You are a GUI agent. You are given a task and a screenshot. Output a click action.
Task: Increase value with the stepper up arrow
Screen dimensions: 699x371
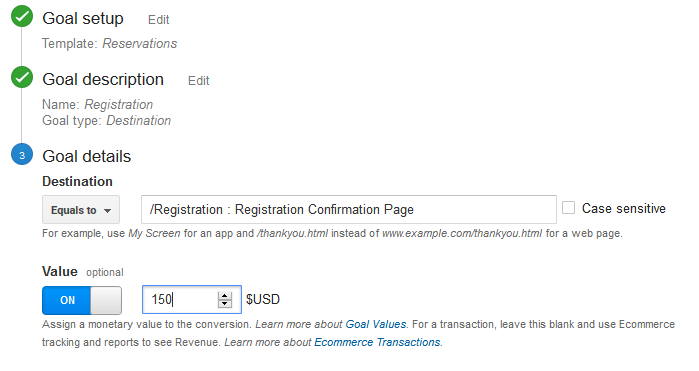[225, 296]
